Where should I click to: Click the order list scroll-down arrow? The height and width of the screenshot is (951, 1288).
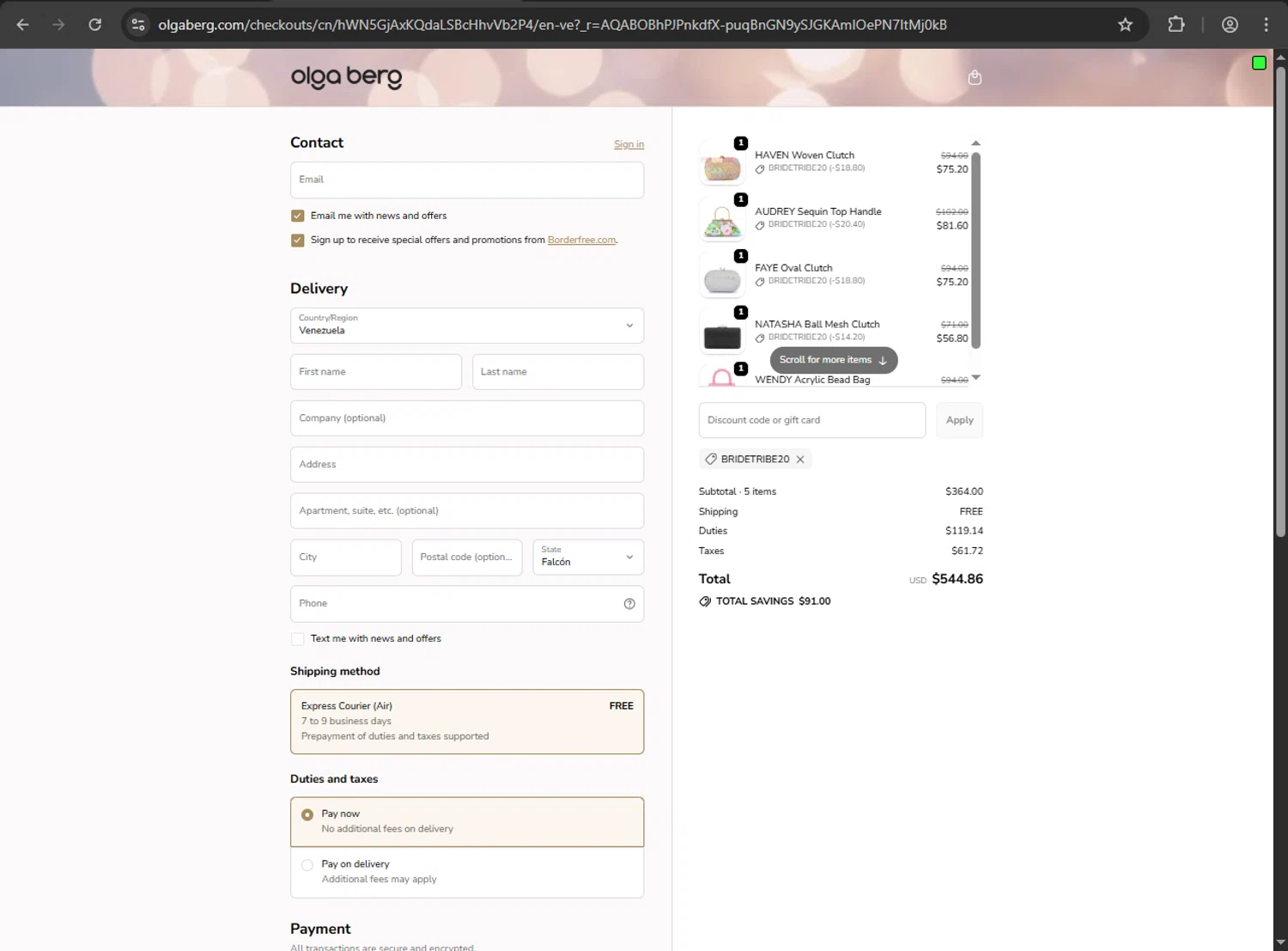[975, 378]
